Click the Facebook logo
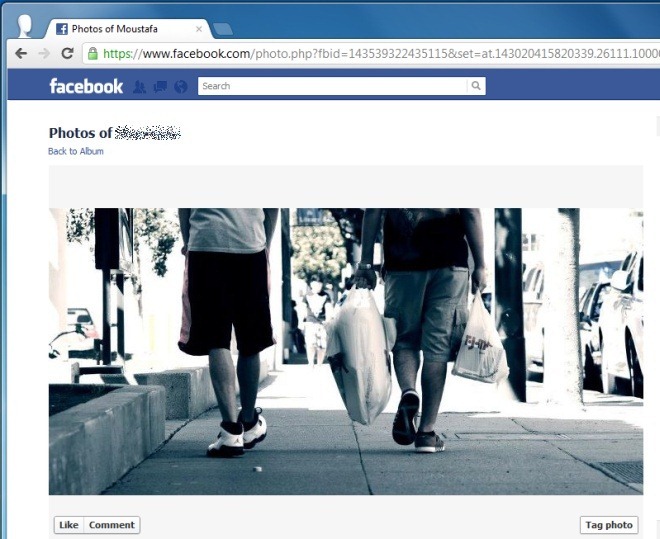Screen dimensions: 660x539 [x=86, y=86]
